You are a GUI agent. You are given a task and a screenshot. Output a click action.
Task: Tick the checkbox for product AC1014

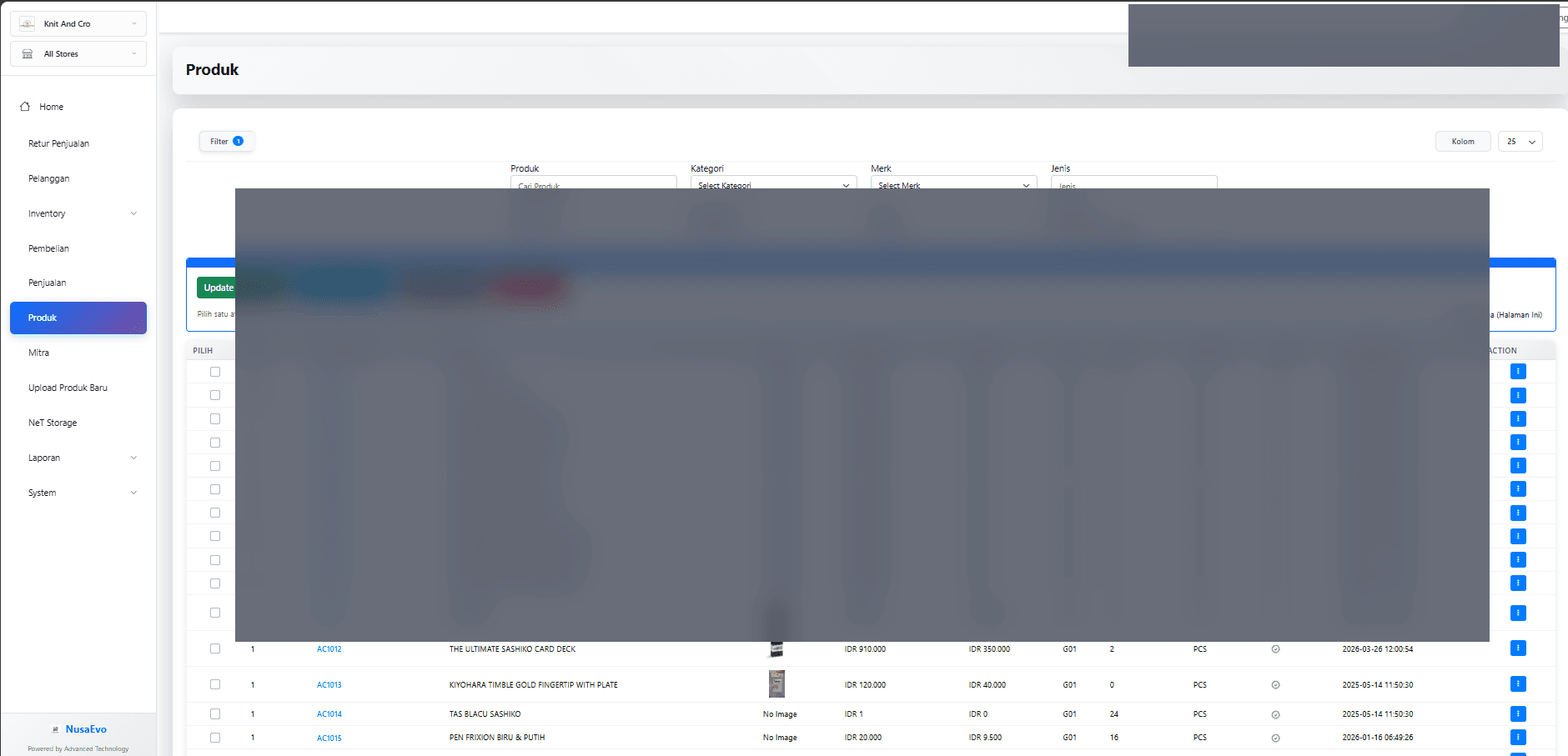point(215,713)
